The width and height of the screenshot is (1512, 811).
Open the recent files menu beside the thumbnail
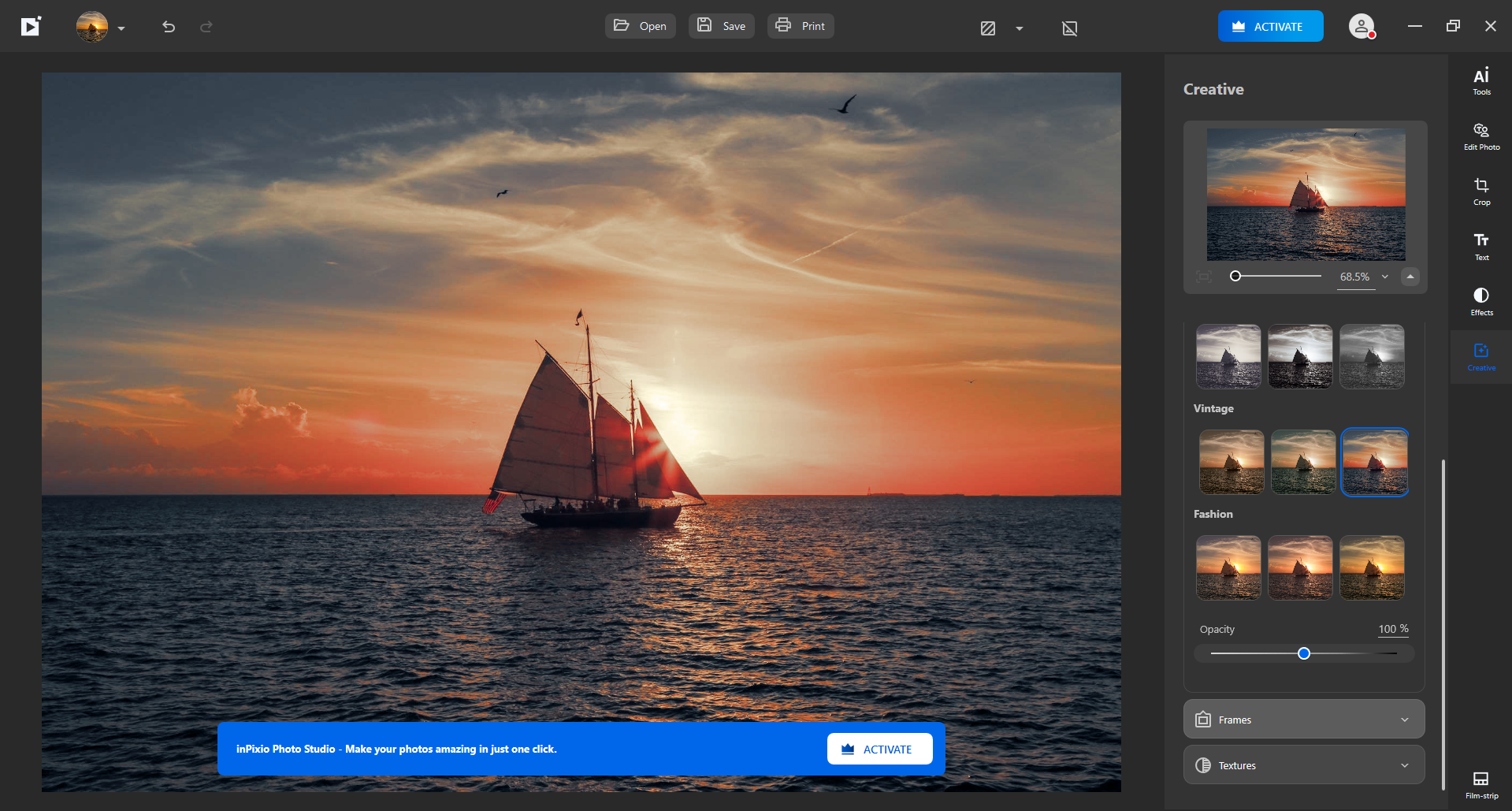point(121,28)
